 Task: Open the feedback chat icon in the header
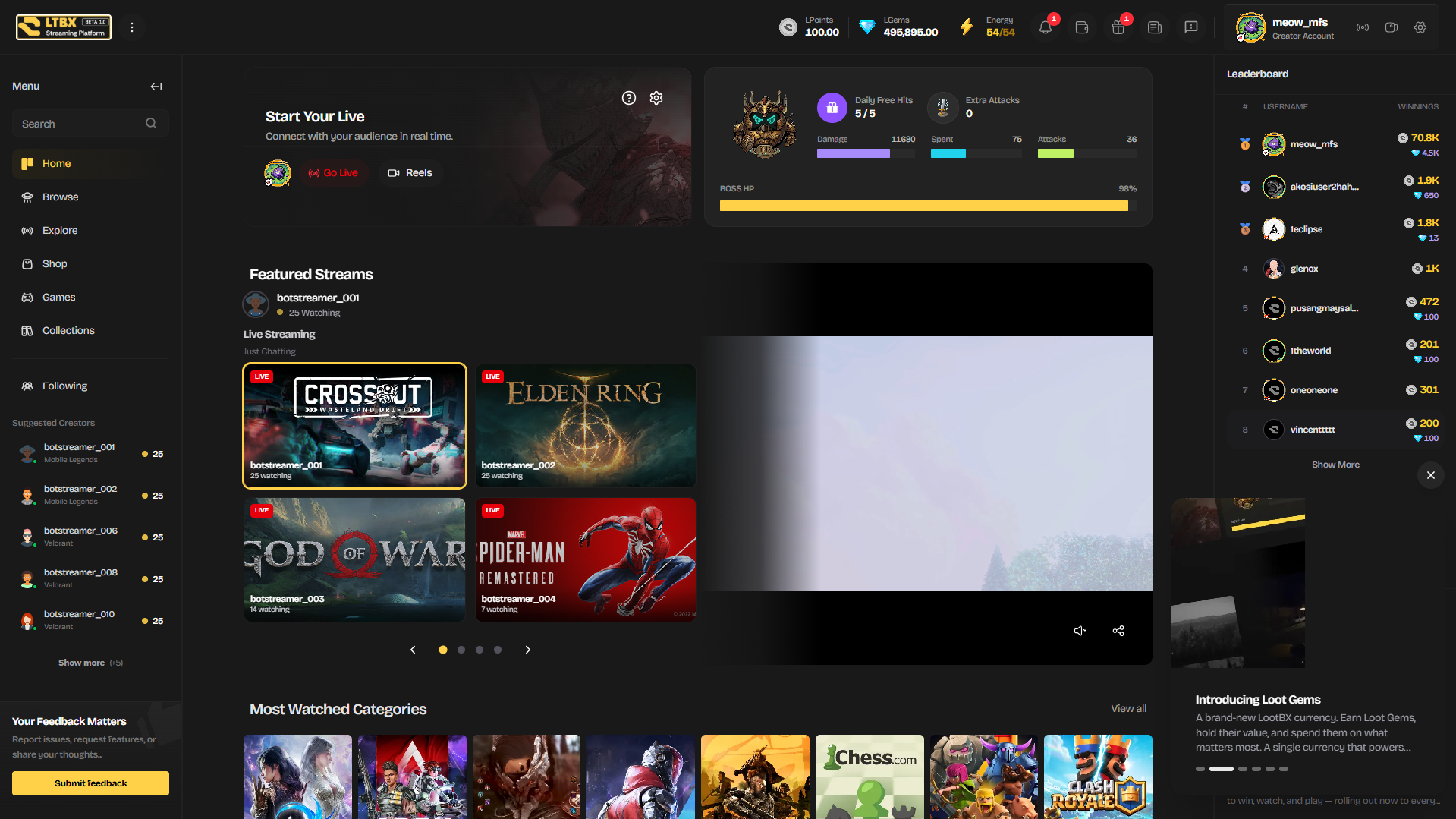point(1191,27)
